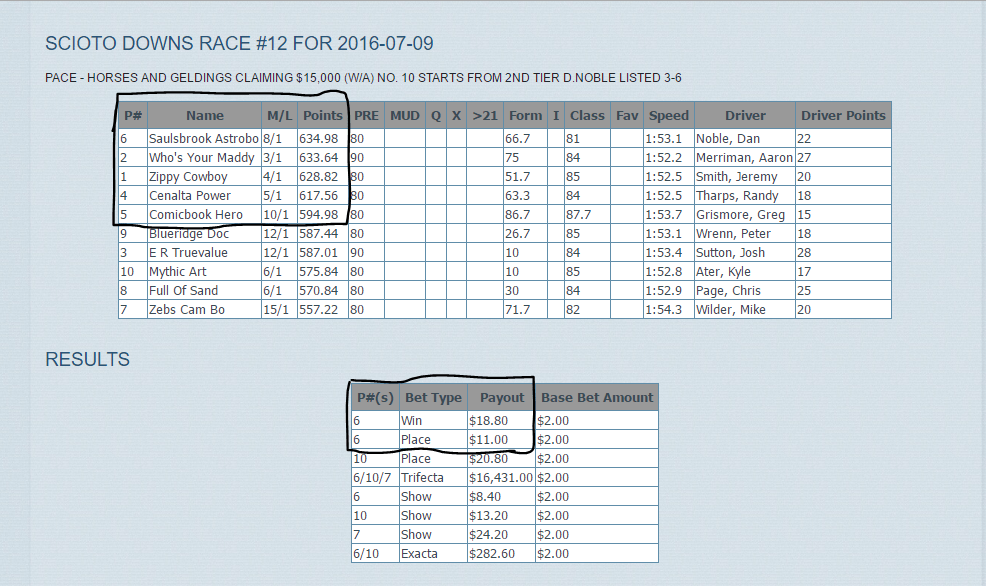This screenshot has height=586, width=986.
Task: Click the Exacta payout $282.60
Action: tap(492, 553)
